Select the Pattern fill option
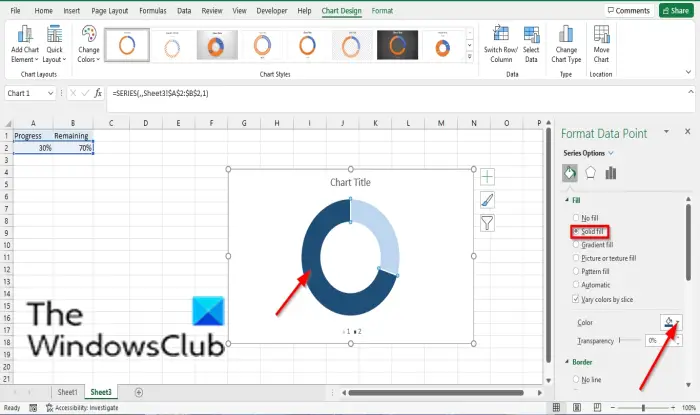The width and height of the screenshot is (700, 415). pos(591,271)
